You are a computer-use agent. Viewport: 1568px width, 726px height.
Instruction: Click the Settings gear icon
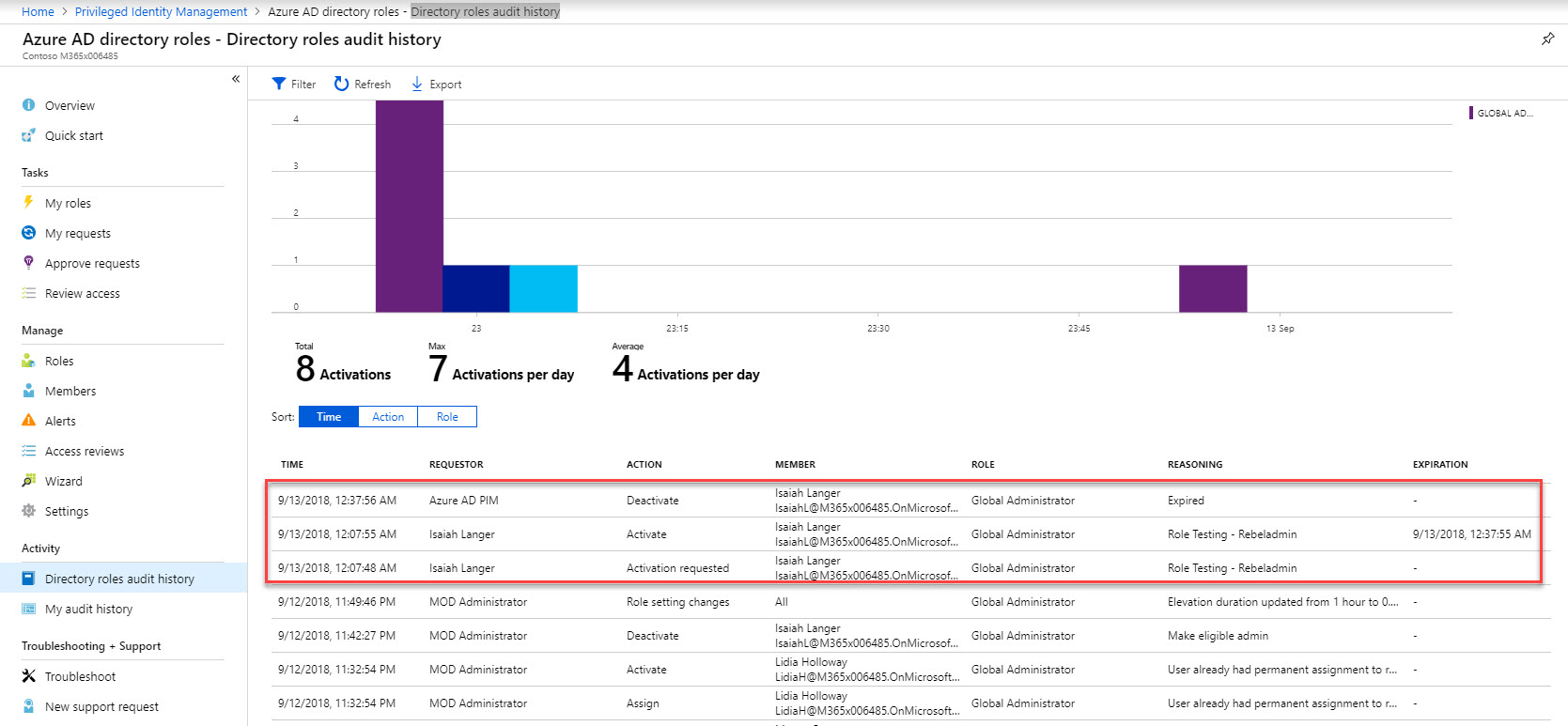28,511
